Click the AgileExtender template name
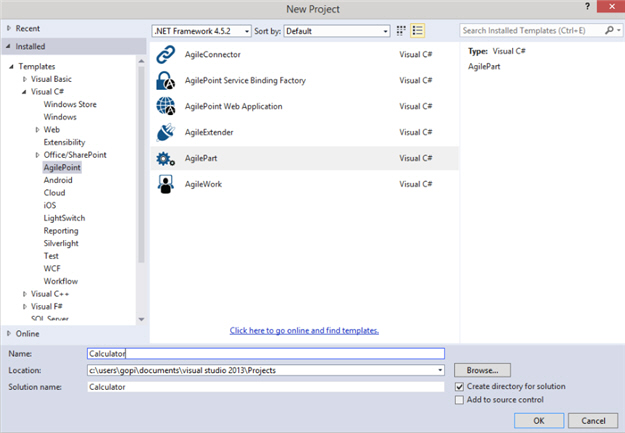 pyautogui.click(x=209, y=132)
